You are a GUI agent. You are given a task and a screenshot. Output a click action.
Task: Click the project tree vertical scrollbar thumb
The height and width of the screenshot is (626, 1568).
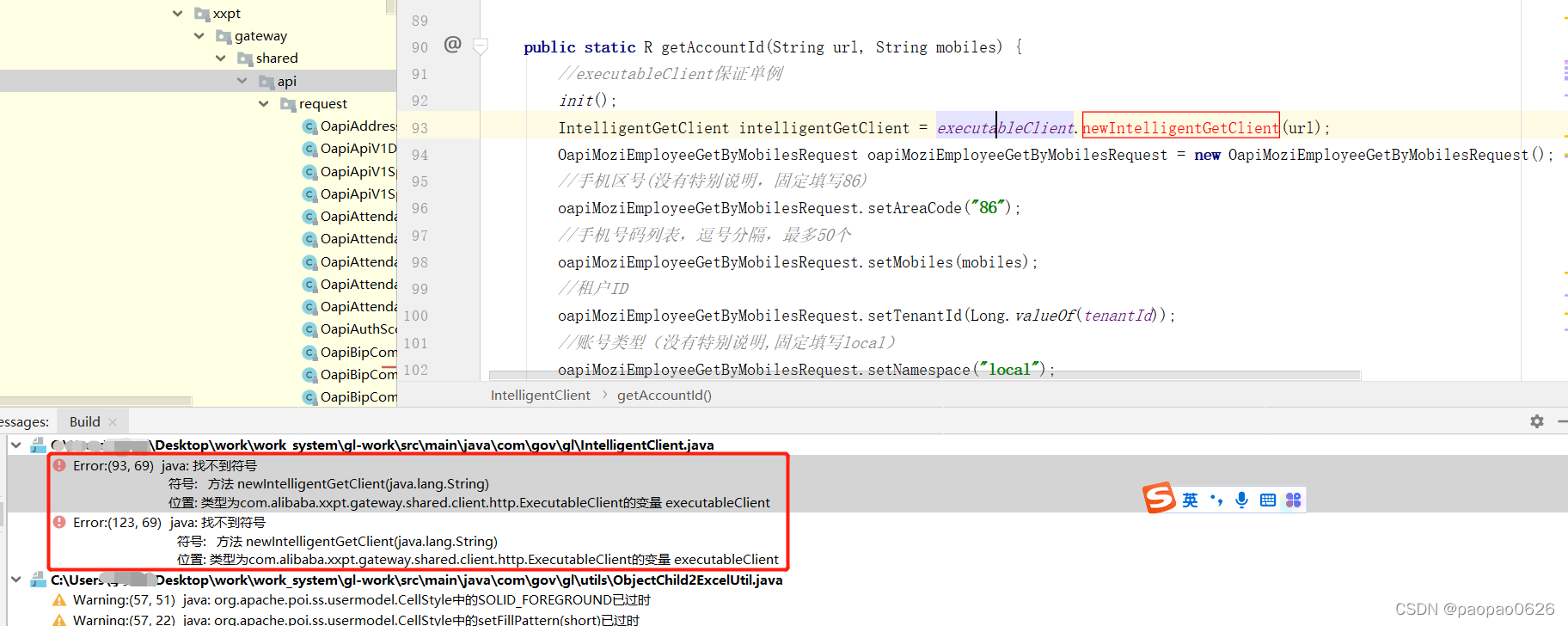(x=391, y=7)
